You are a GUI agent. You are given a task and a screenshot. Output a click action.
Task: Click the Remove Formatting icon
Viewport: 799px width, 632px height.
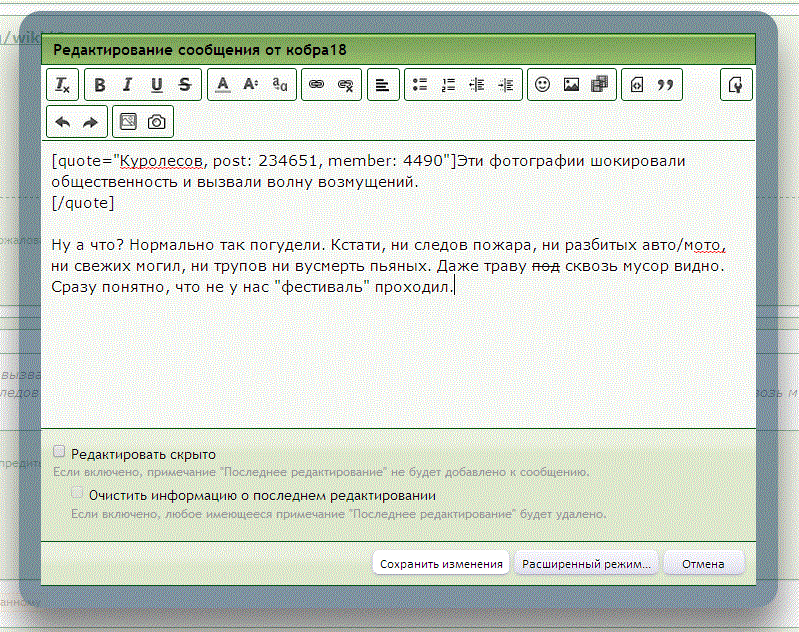click(x=62, y=86)
